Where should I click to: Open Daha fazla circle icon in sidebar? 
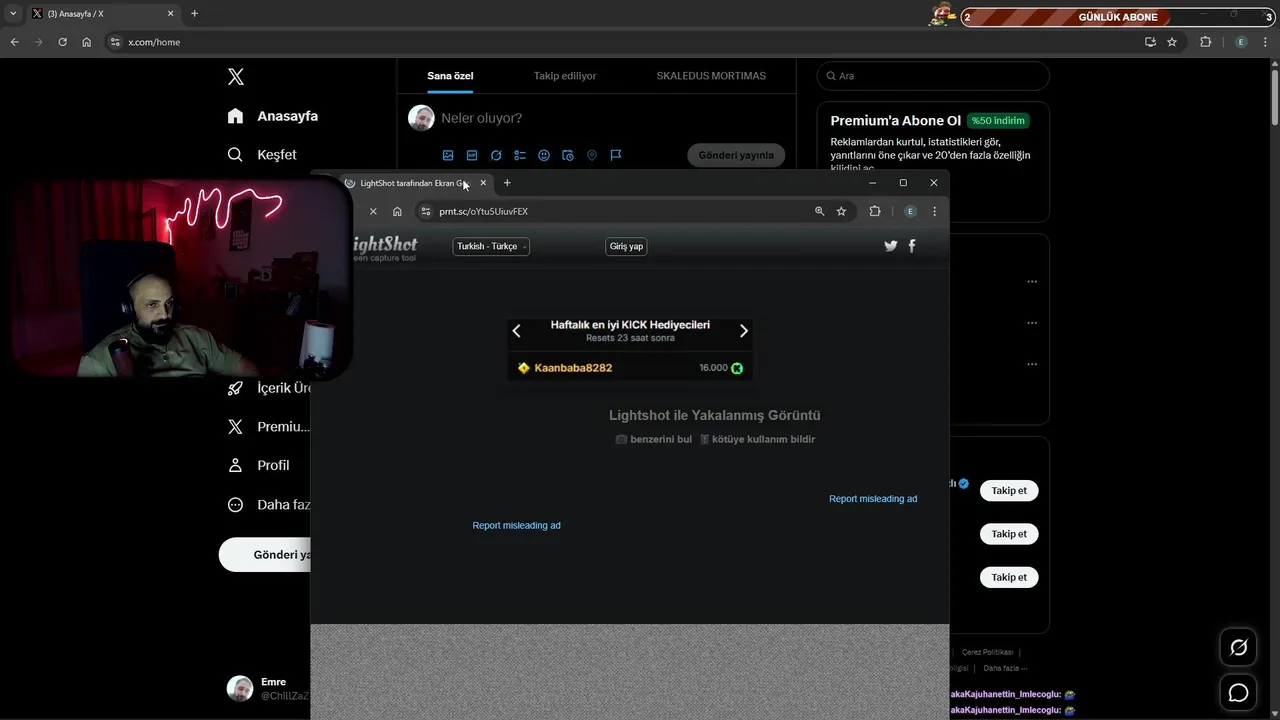tap(235, 505)
